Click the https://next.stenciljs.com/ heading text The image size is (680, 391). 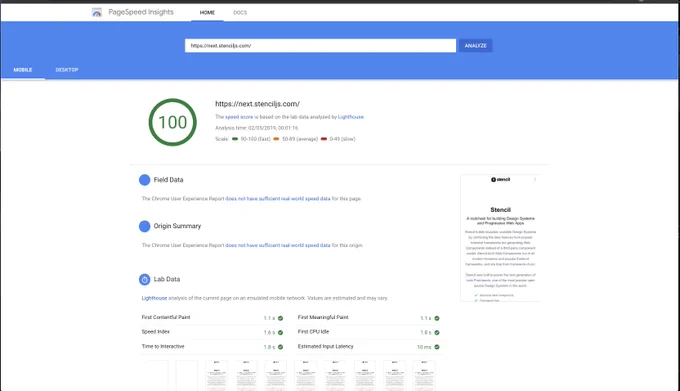coord(258,104)
